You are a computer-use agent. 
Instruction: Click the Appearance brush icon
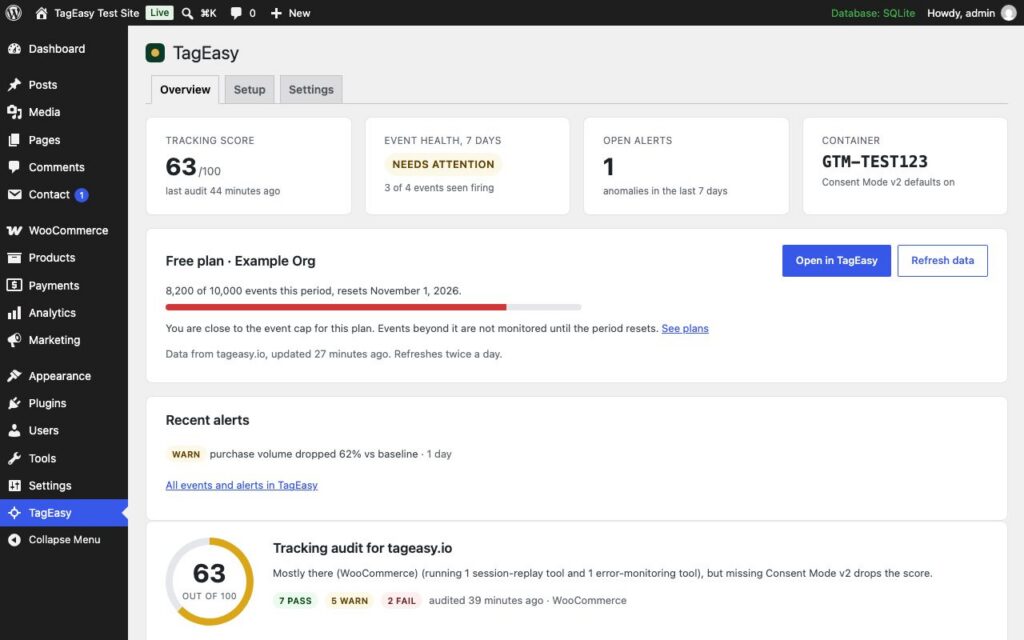[x=14, y=376]
